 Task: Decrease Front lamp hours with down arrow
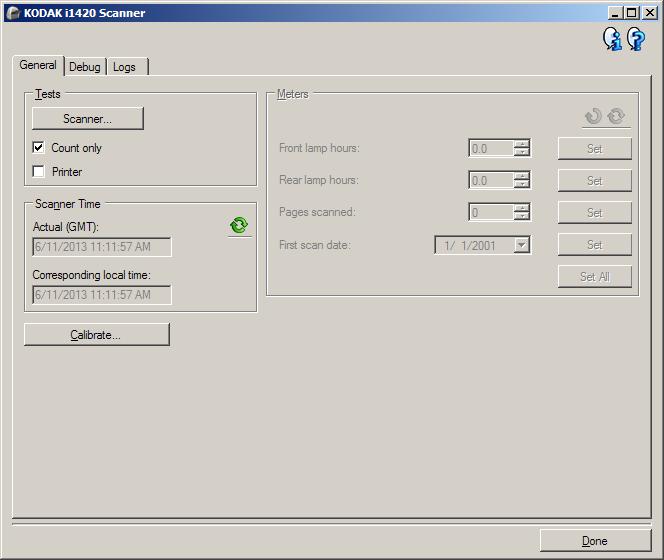point(522,152)
